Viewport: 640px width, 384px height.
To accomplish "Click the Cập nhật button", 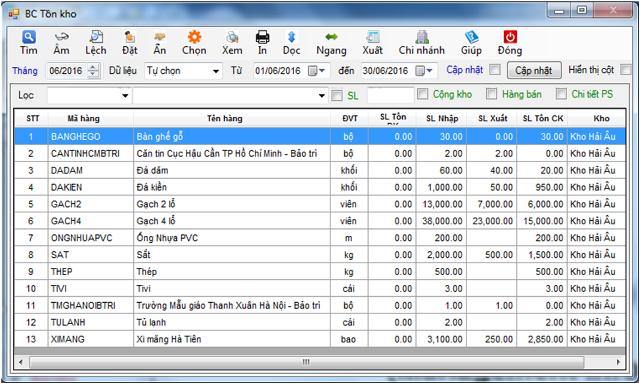I will tap(534, 71).
